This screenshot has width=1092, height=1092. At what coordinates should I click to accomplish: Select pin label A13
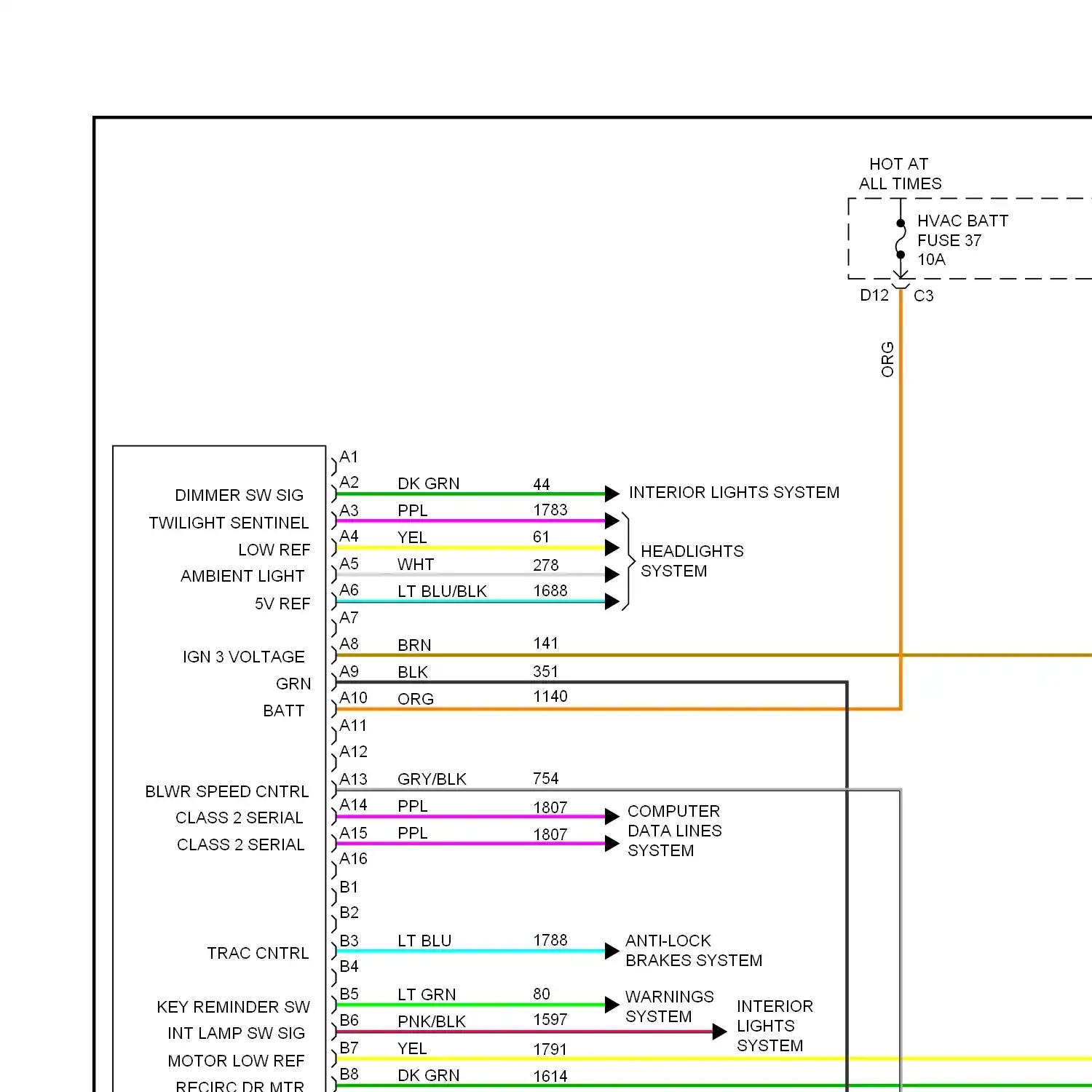click(x=353, y=779)
